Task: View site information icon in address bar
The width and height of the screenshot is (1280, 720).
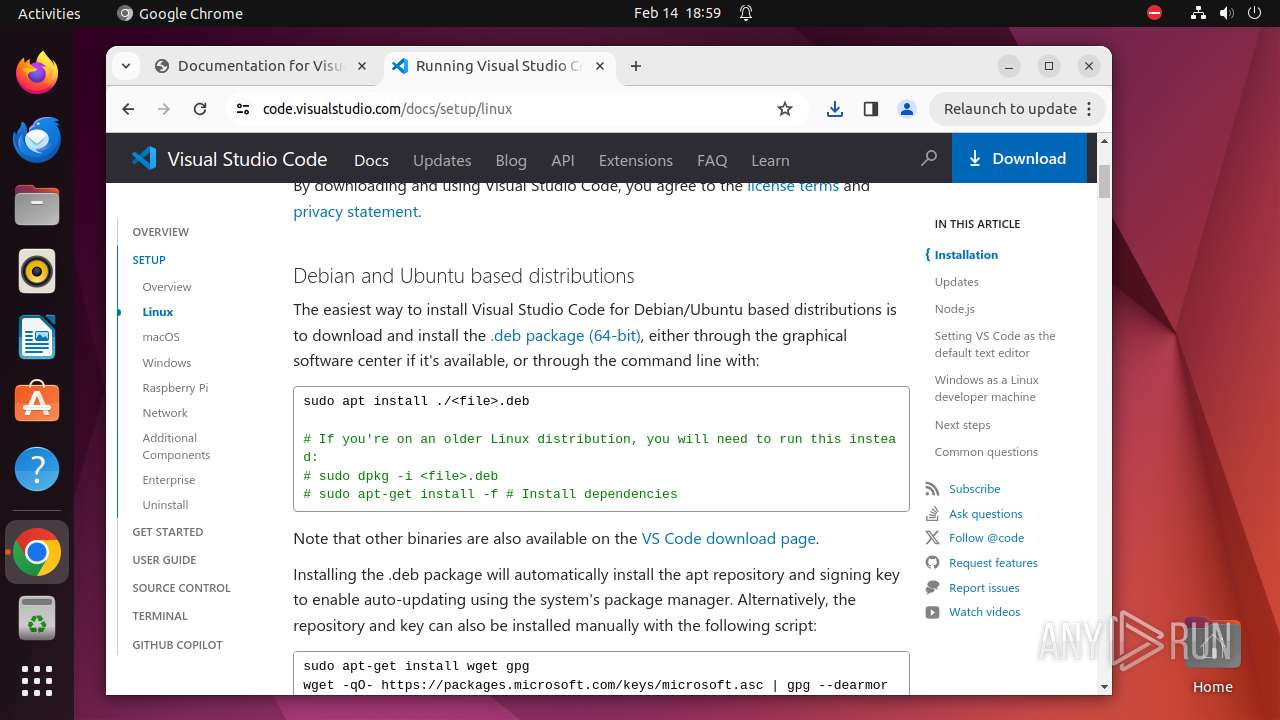Action: (243, 109)
